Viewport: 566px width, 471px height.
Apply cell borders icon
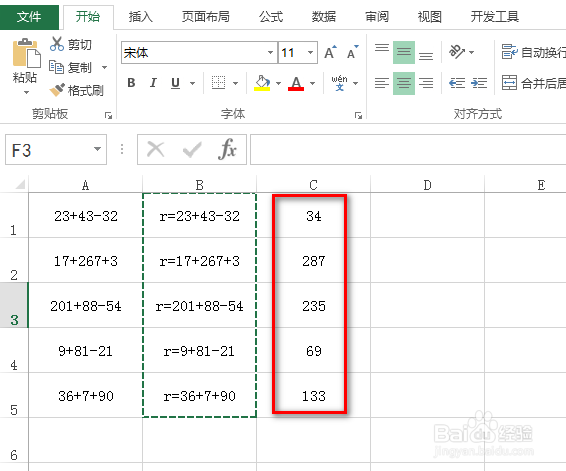pos(218,83)
